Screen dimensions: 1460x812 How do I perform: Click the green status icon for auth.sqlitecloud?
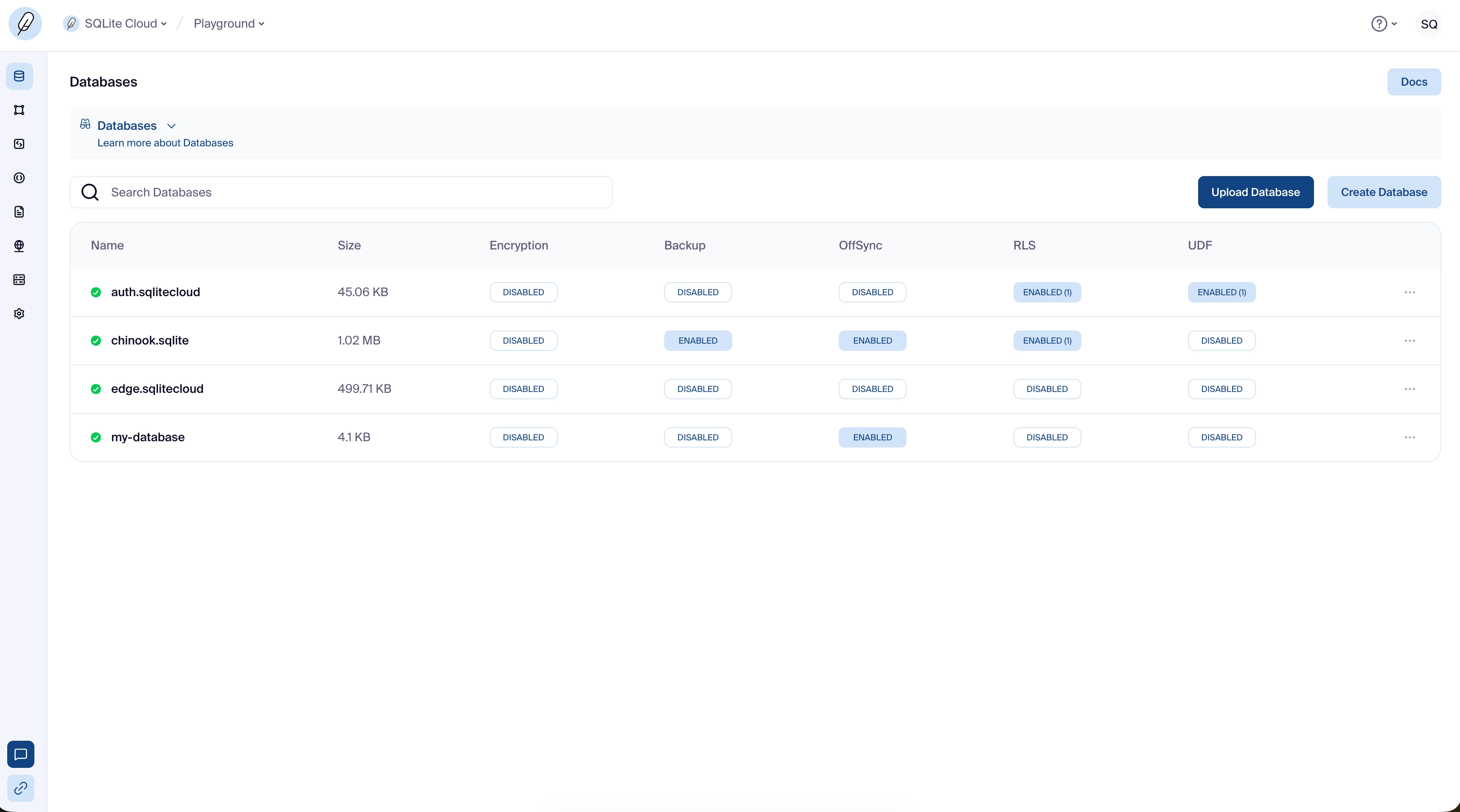tap(96, 292)
